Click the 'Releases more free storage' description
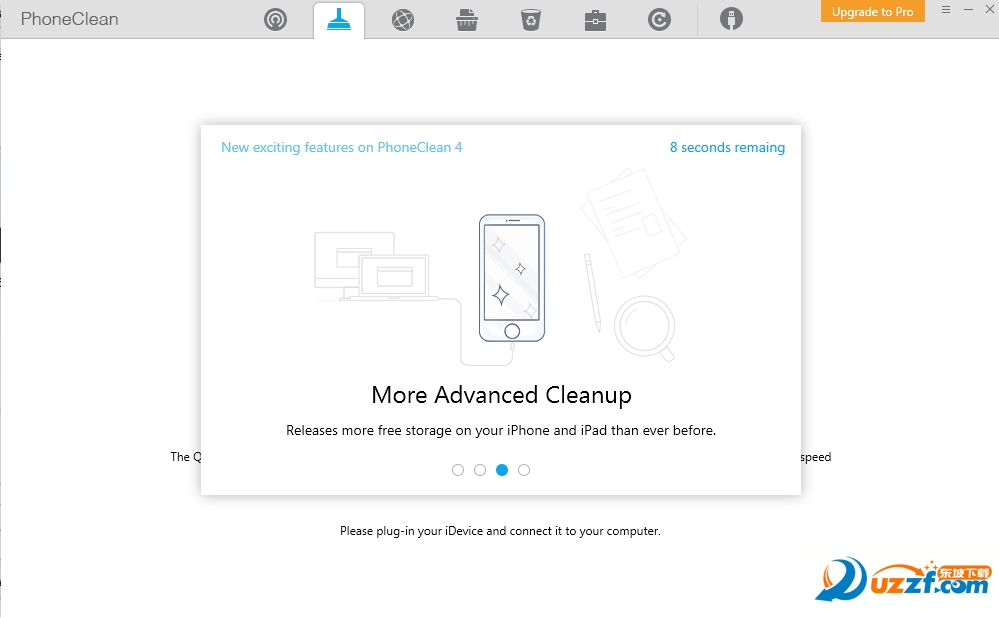The width and height of the screenshot is (999, 618). click(501, 431)
